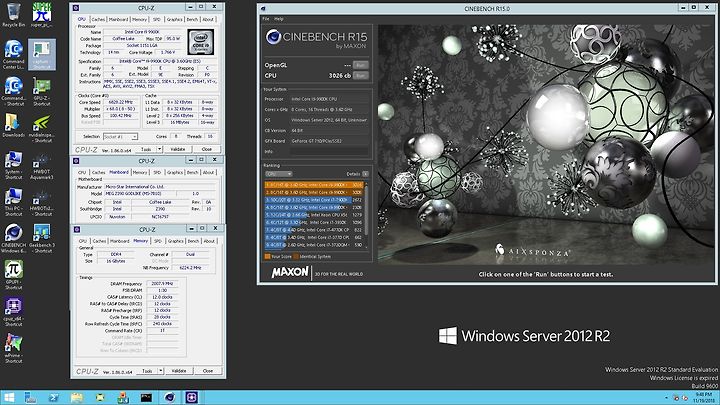The image size is (720, 405).
Task: Launch PowerShell from the taskbar
Action: point(54,398)
